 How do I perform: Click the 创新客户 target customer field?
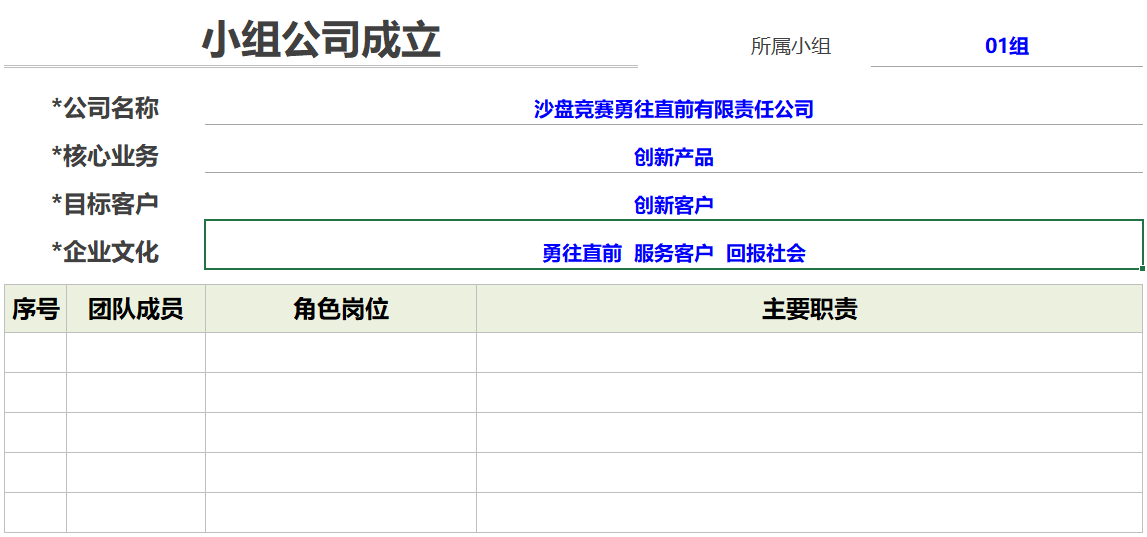point(673,205)
